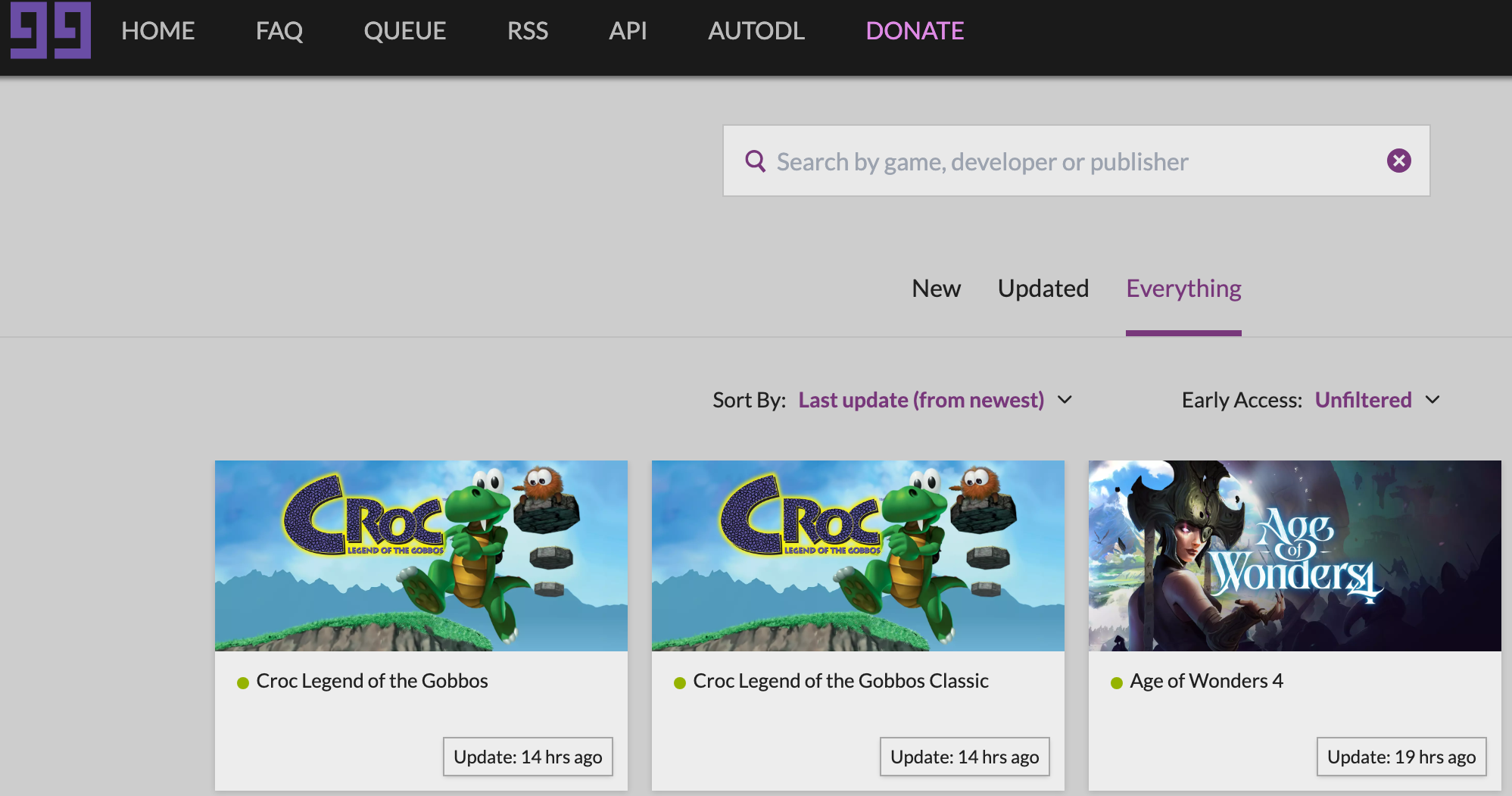Open Croc Legend of the Gobbos thumbnail

click(x=421, y=556)
